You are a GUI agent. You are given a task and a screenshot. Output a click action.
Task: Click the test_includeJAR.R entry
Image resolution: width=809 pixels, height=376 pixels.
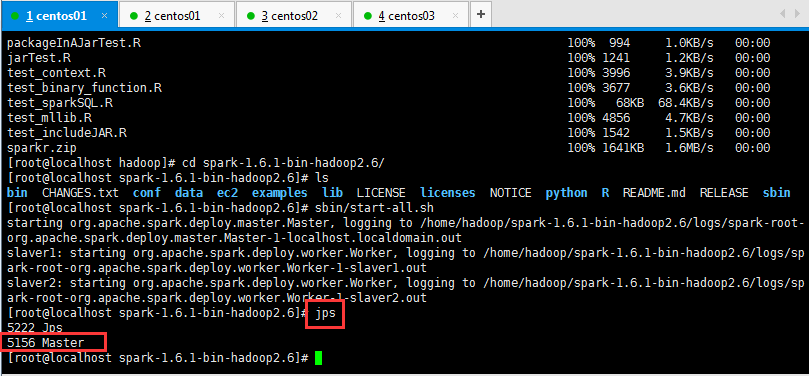click(67, 133)
